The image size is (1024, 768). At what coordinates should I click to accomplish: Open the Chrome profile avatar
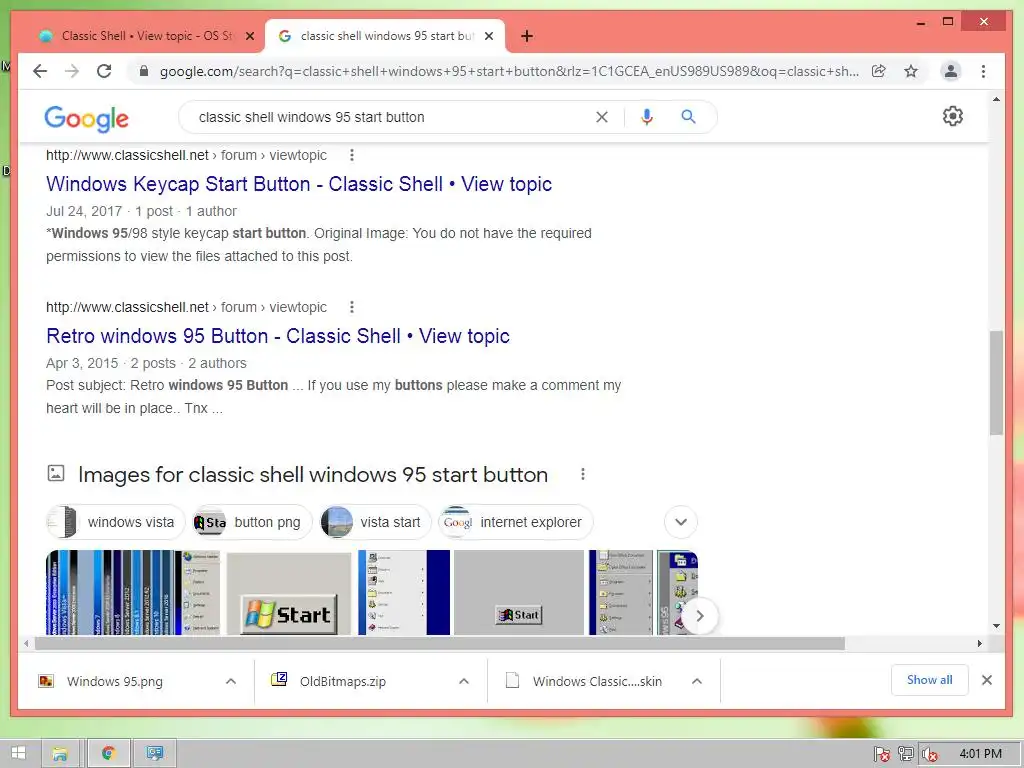(x=951, y=71)
